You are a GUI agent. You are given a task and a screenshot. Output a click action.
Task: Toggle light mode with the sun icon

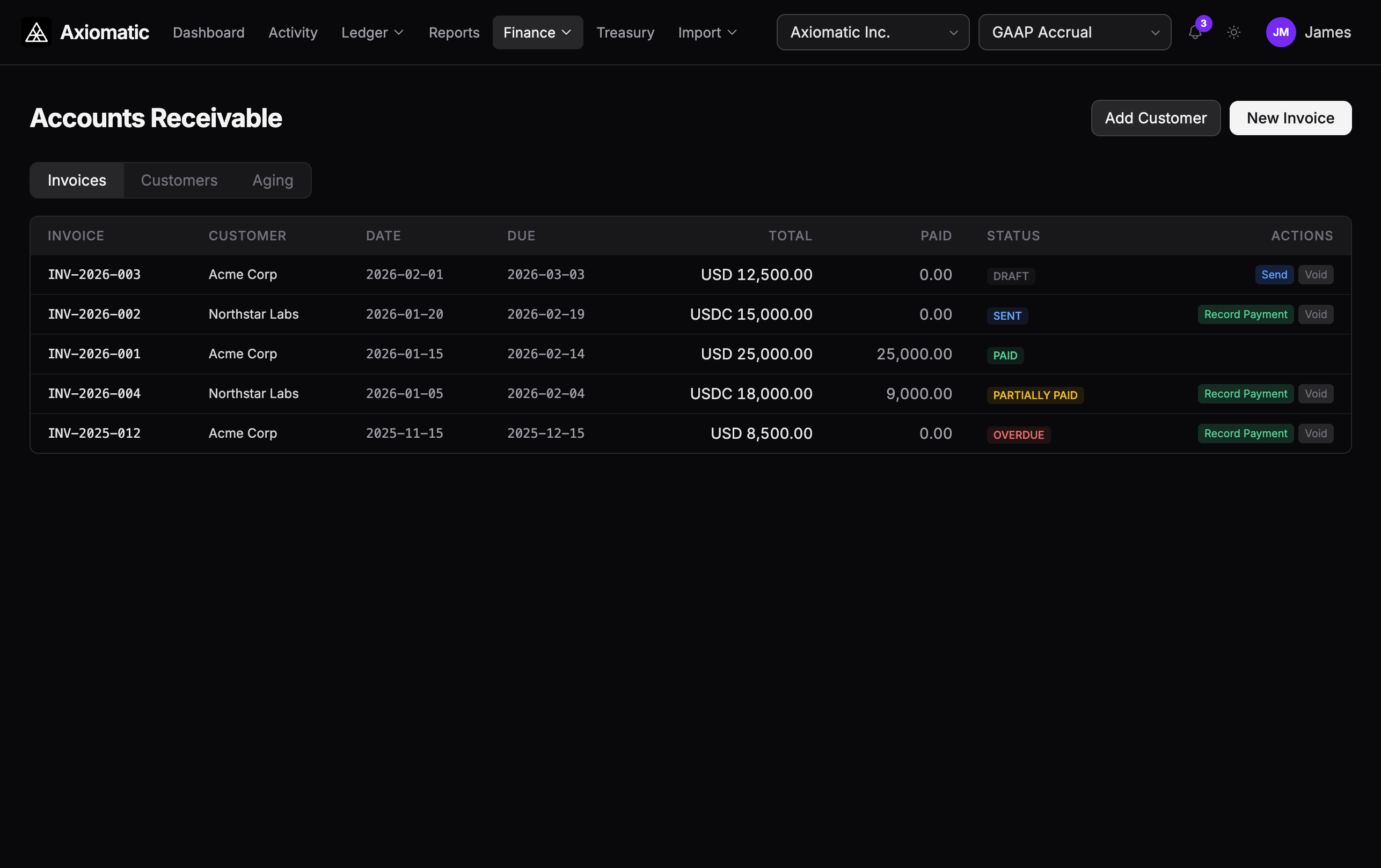click(x=1234, y=33)
